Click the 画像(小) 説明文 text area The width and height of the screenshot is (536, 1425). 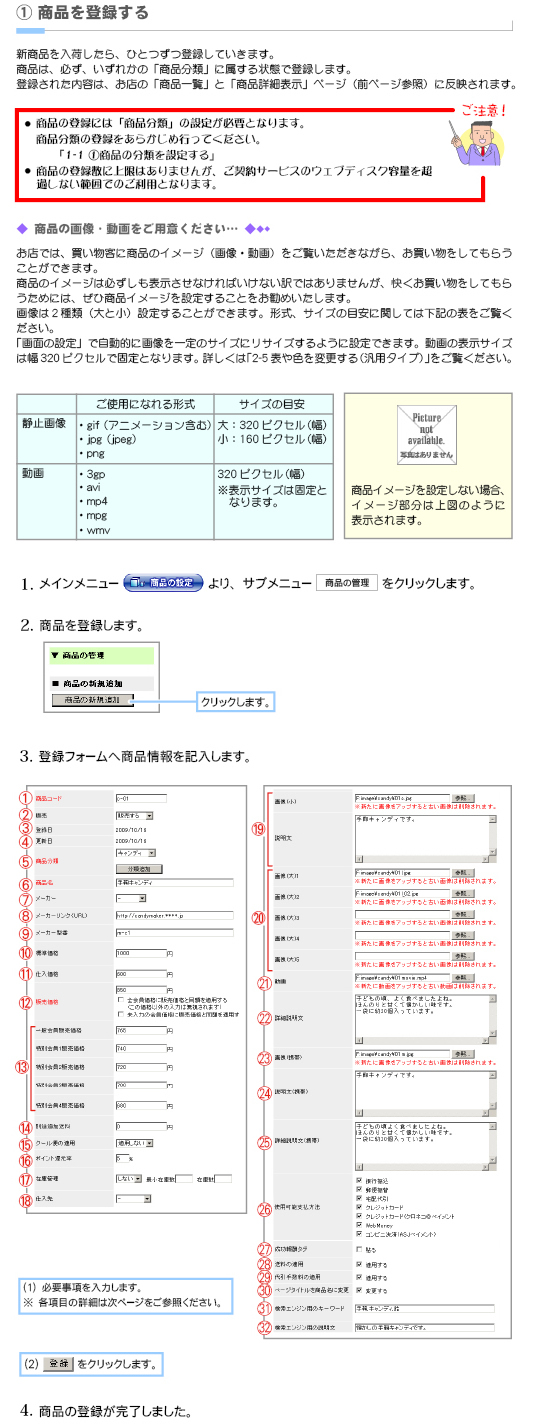[x=426, y=839]
